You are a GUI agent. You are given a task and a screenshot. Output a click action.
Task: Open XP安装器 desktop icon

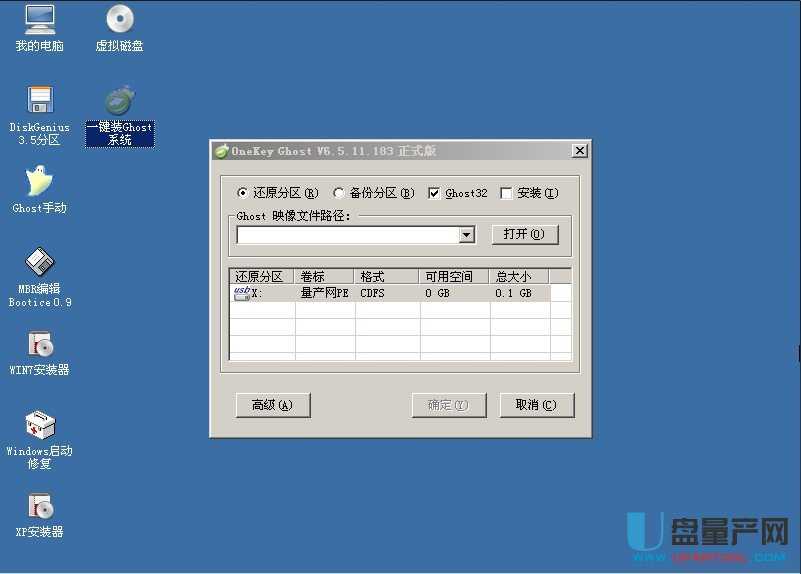tap(39, 507)
